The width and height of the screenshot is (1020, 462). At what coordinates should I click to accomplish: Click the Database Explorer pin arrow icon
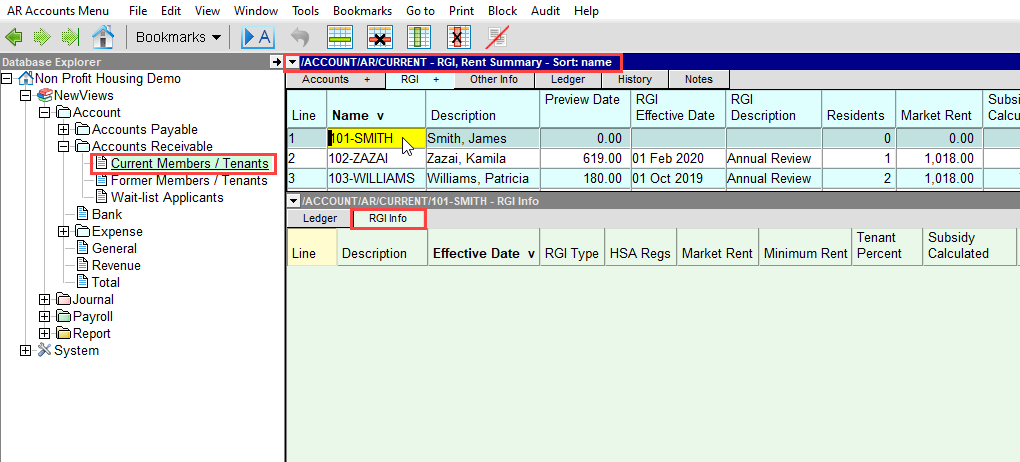[277, 62]
